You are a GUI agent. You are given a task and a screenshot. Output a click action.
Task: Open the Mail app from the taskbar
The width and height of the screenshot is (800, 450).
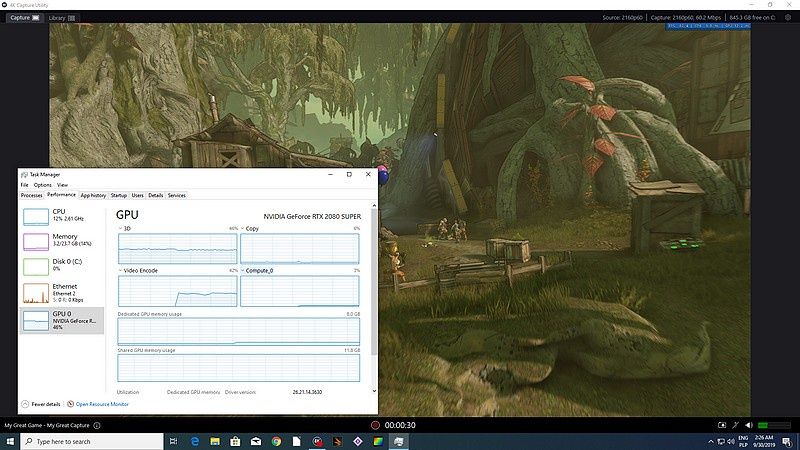[x=256, y=441]
